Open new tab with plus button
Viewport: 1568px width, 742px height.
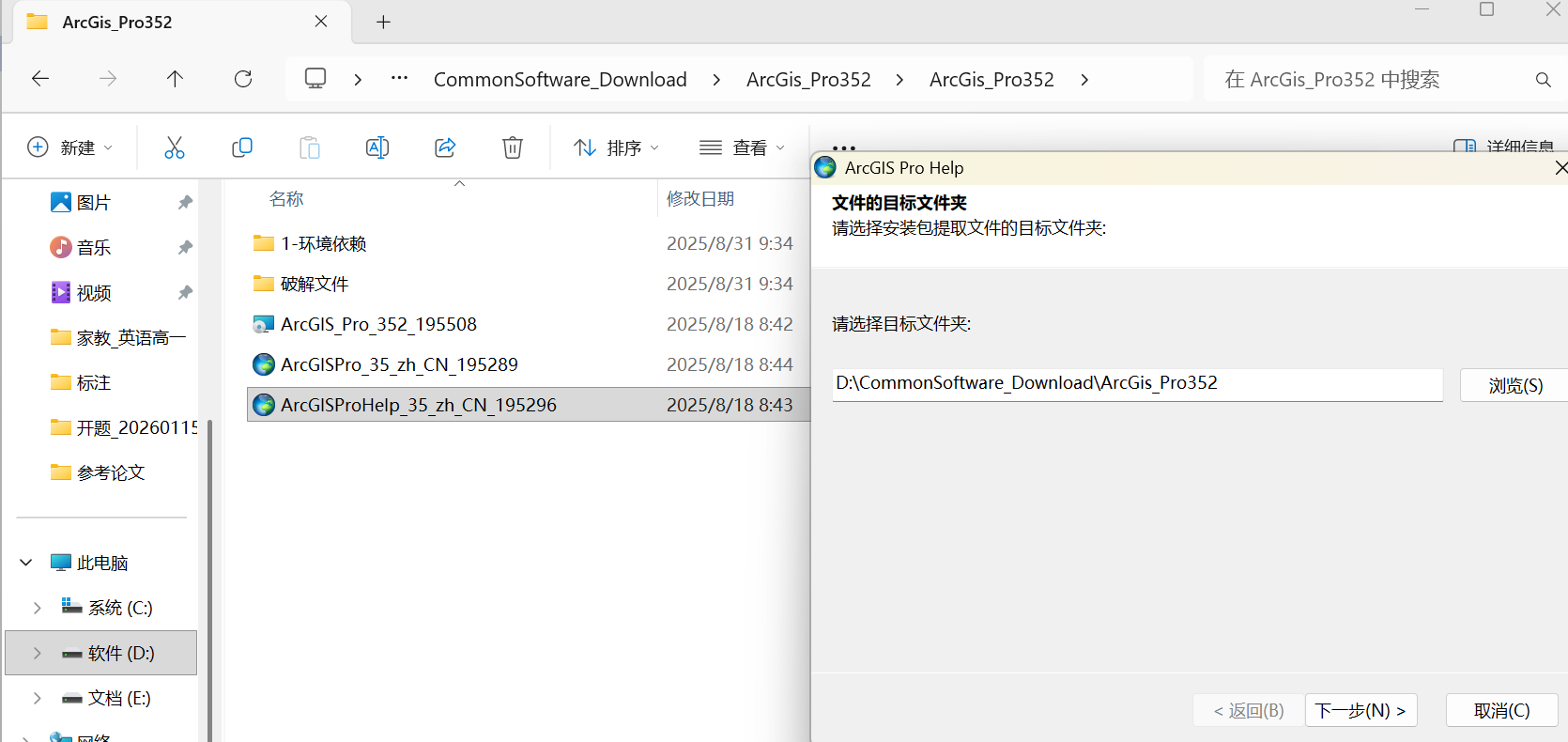383,22
